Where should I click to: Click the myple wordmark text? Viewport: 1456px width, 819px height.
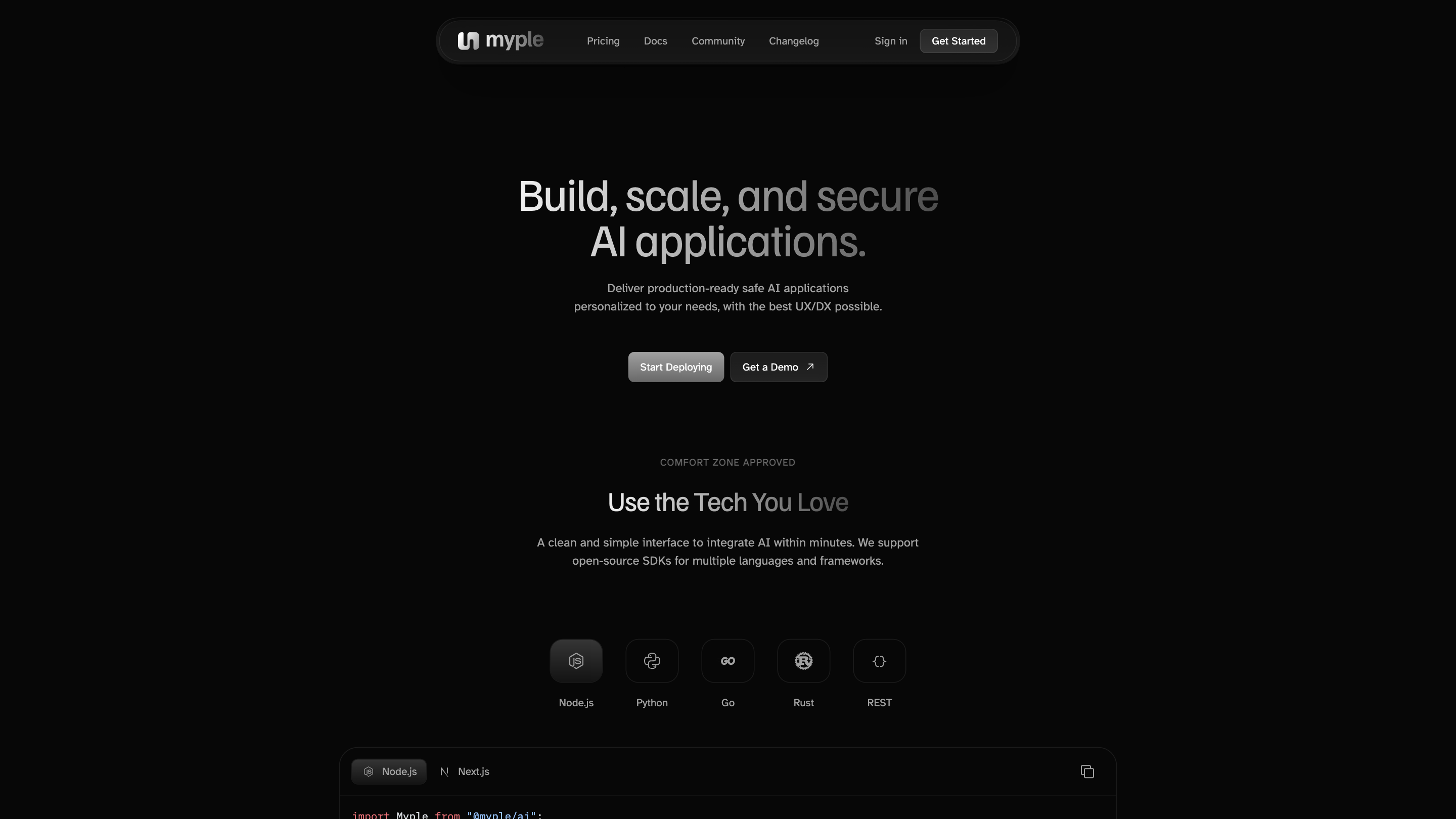pos(514,40)
